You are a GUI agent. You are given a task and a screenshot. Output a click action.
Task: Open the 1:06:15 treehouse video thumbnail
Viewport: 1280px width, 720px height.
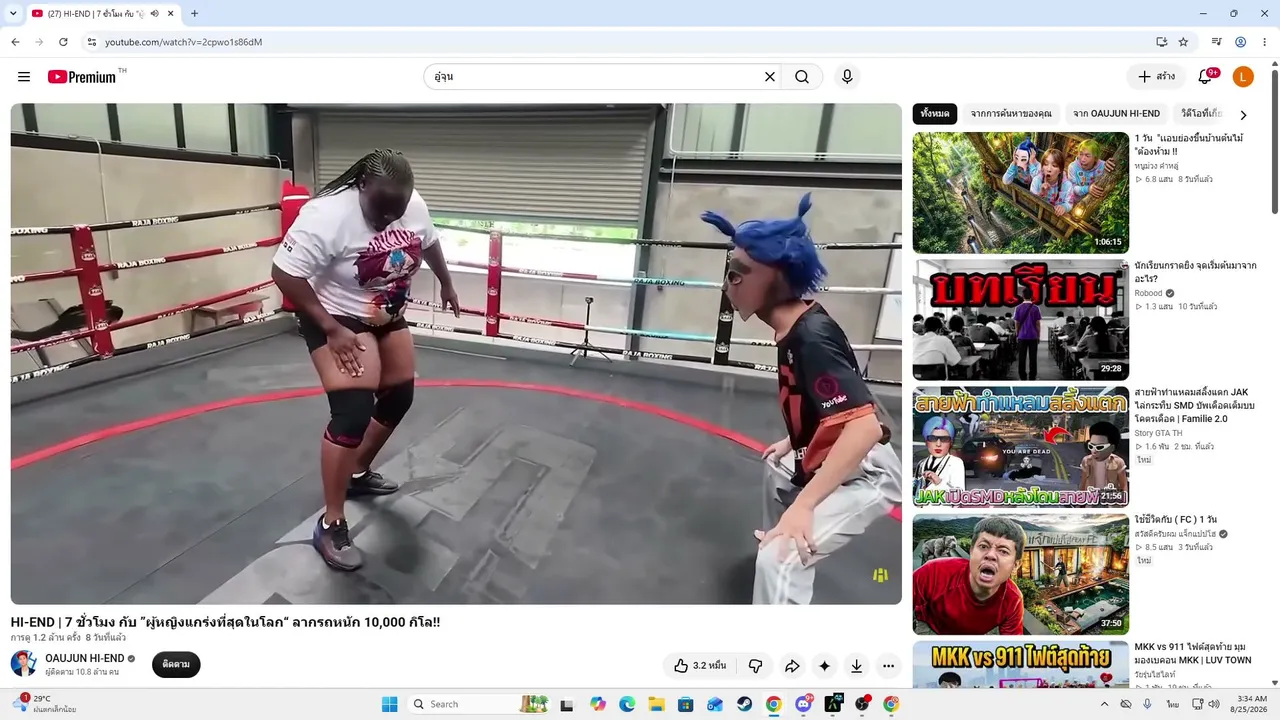1021,193
